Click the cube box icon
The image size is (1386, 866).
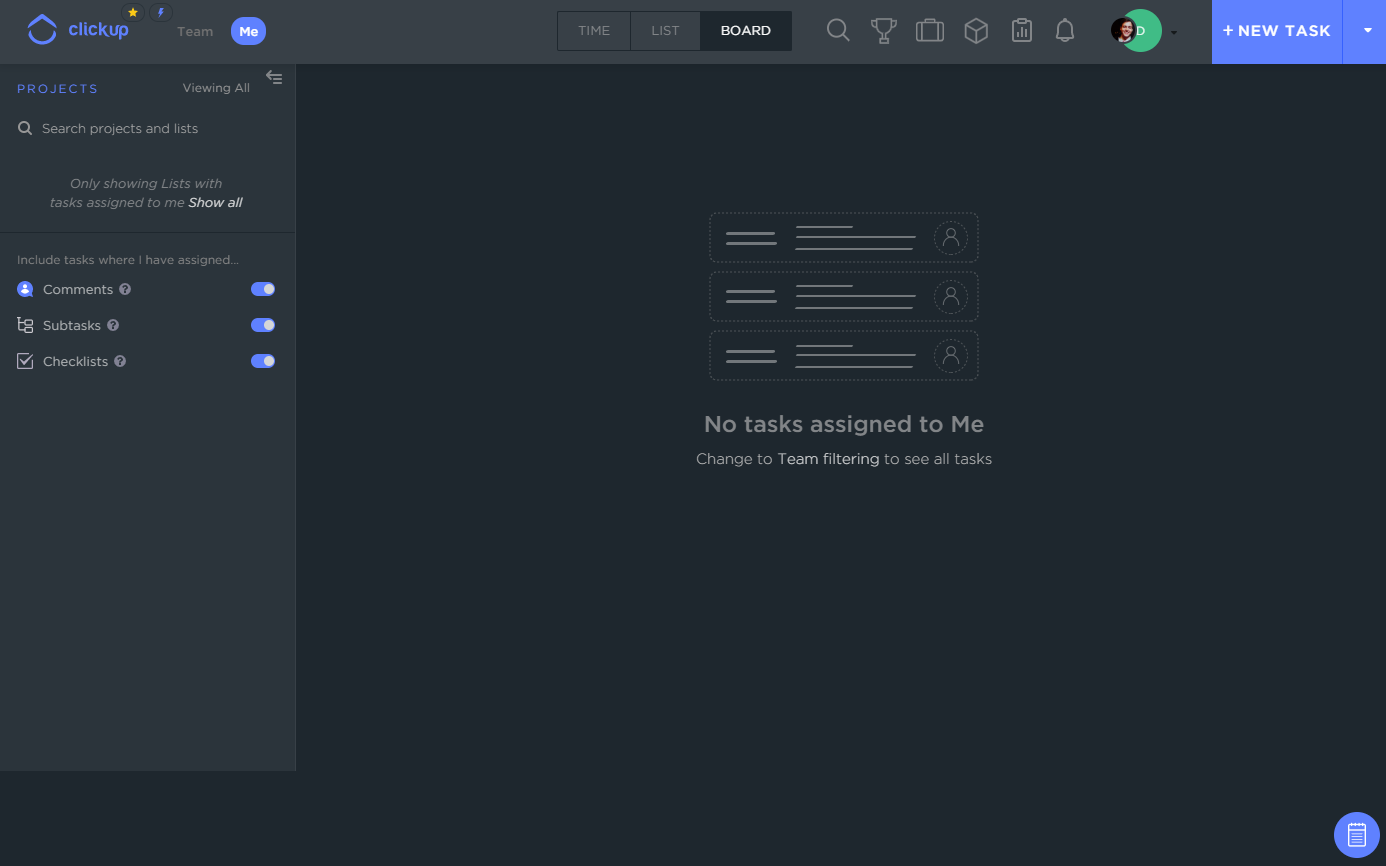tap(976, 31)
